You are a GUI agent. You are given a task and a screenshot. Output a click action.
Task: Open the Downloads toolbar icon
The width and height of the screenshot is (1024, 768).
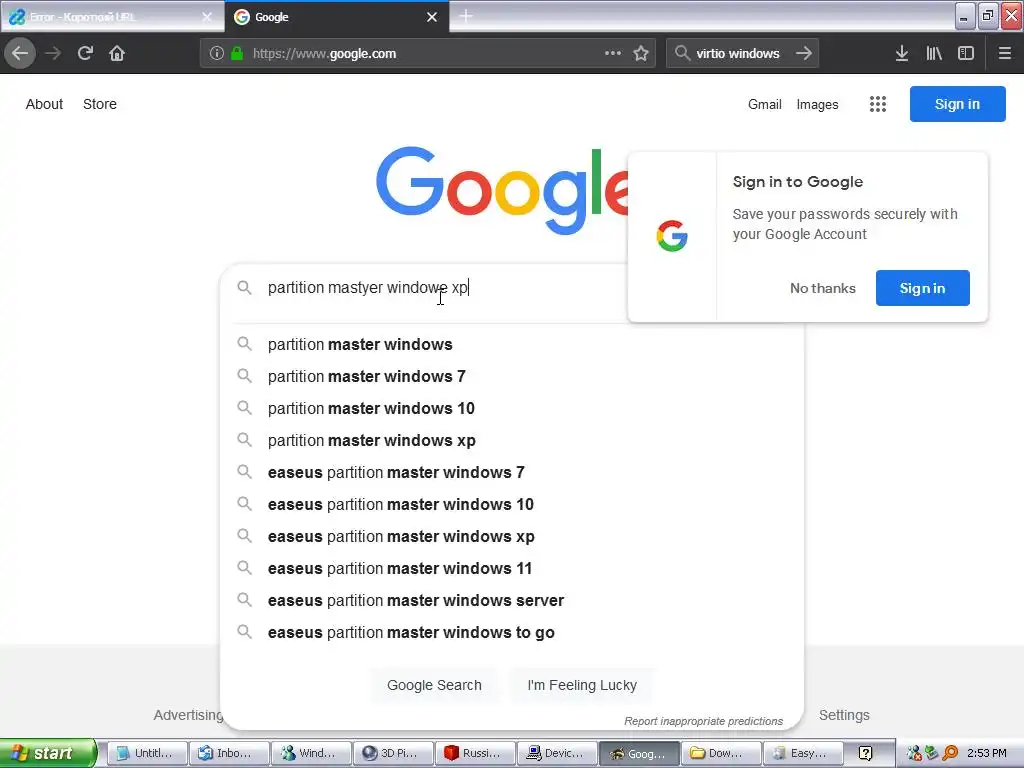pos(902,54)
